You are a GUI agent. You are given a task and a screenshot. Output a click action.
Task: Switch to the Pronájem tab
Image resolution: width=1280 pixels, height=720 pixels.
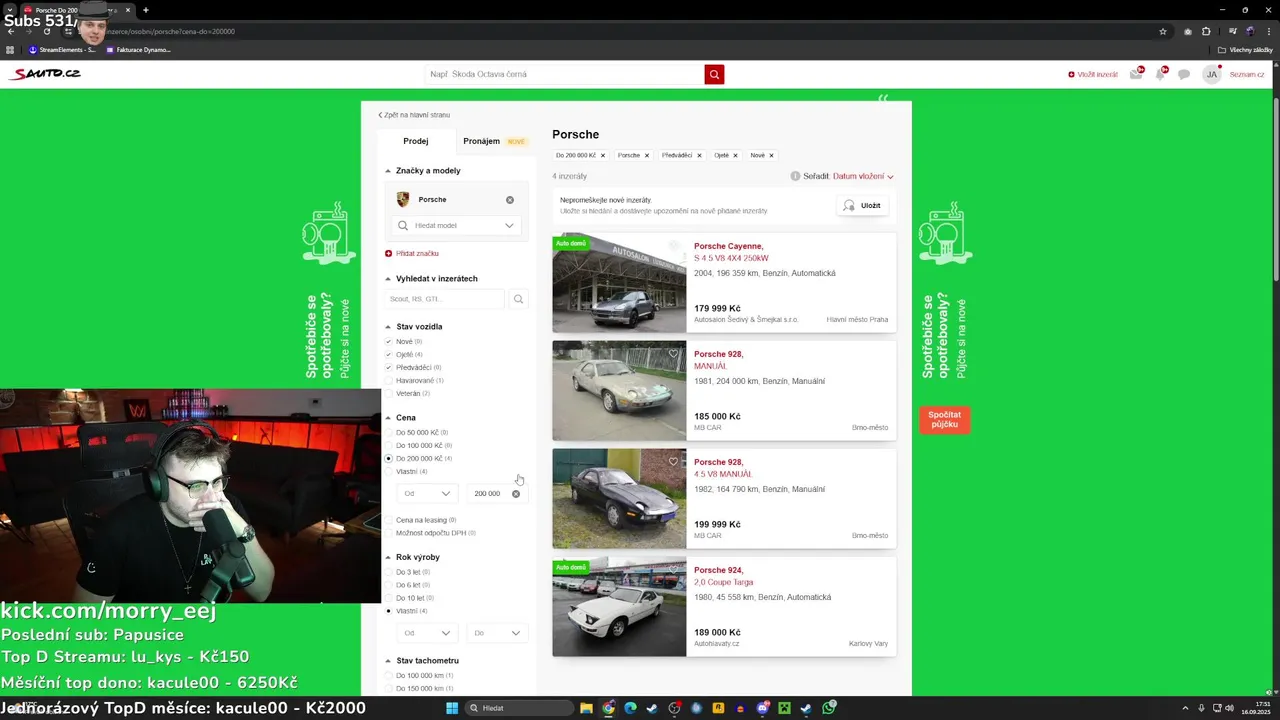tap(494, 141)
